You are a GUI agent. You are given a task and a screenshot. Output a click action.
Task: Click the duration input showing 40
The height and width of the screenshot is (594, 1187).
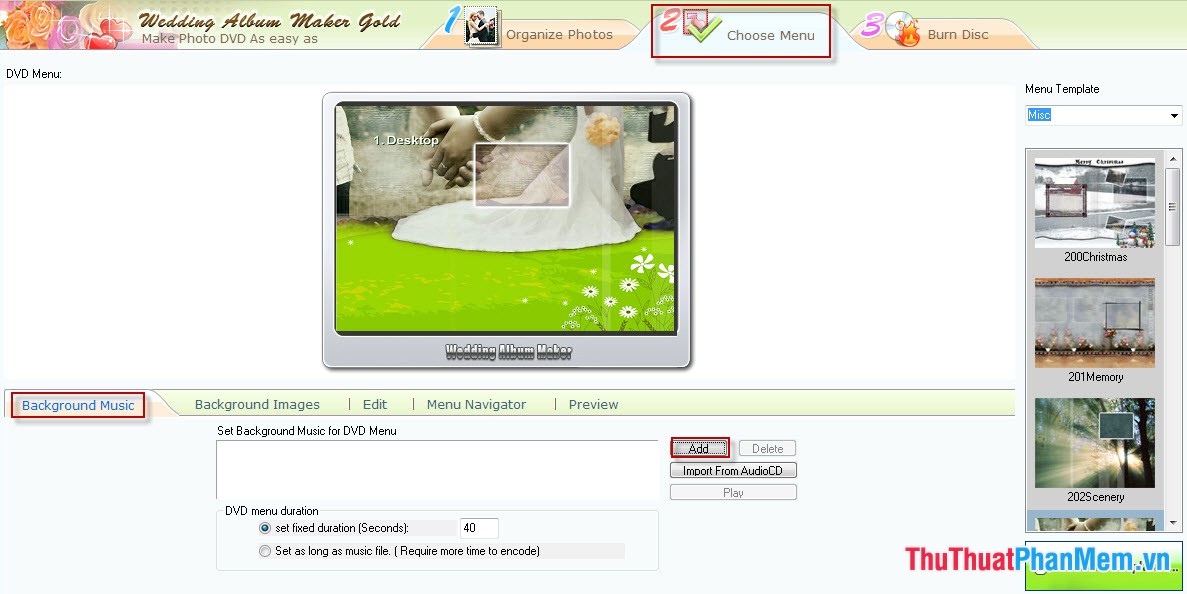478,527
